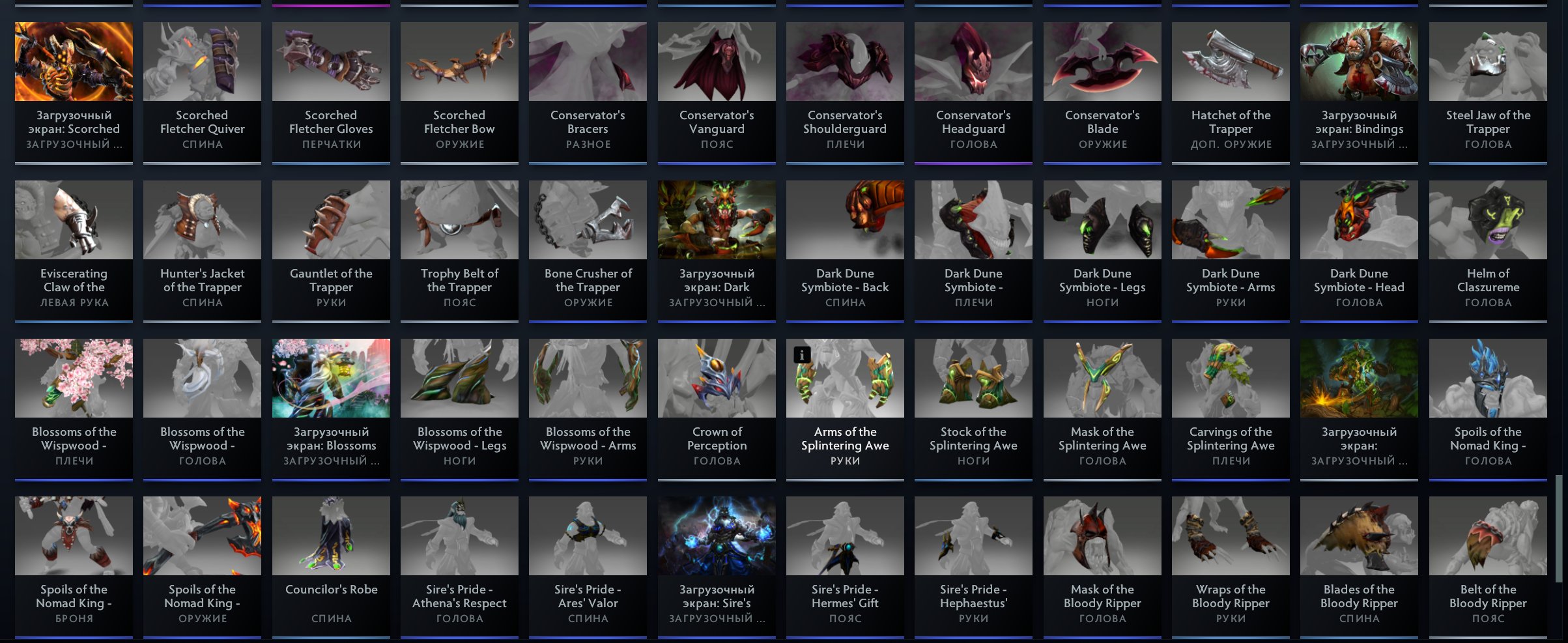Select Mask of the Splintering Awe
Image resolution: width=1568 pixels, height=643 pixels.
click(1102, 409)
